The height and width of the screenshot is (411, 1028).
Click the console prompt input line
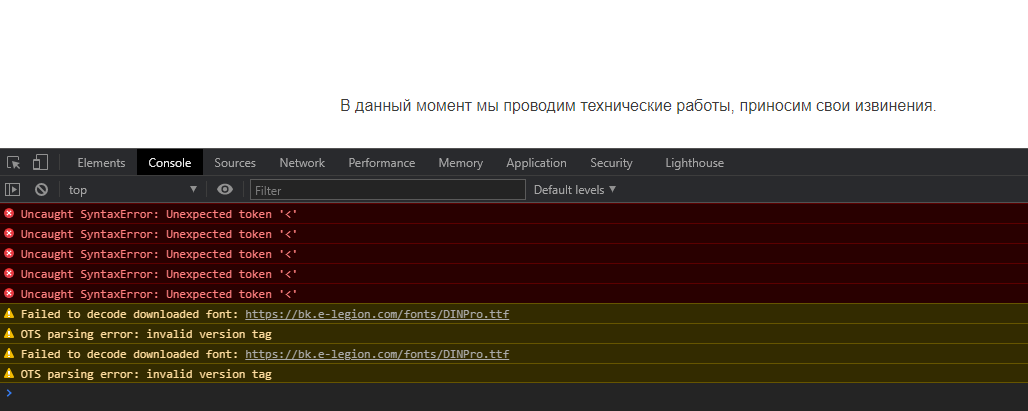tap(500, 393)
